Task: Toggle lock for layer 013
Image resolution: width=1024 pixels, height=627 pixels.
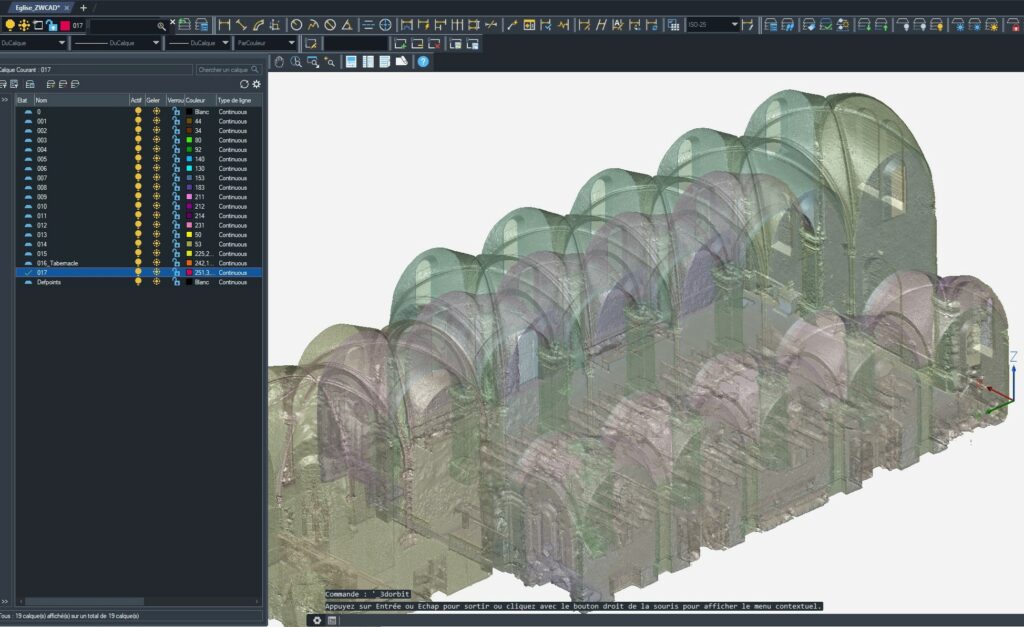Action: tap(176, 234)
